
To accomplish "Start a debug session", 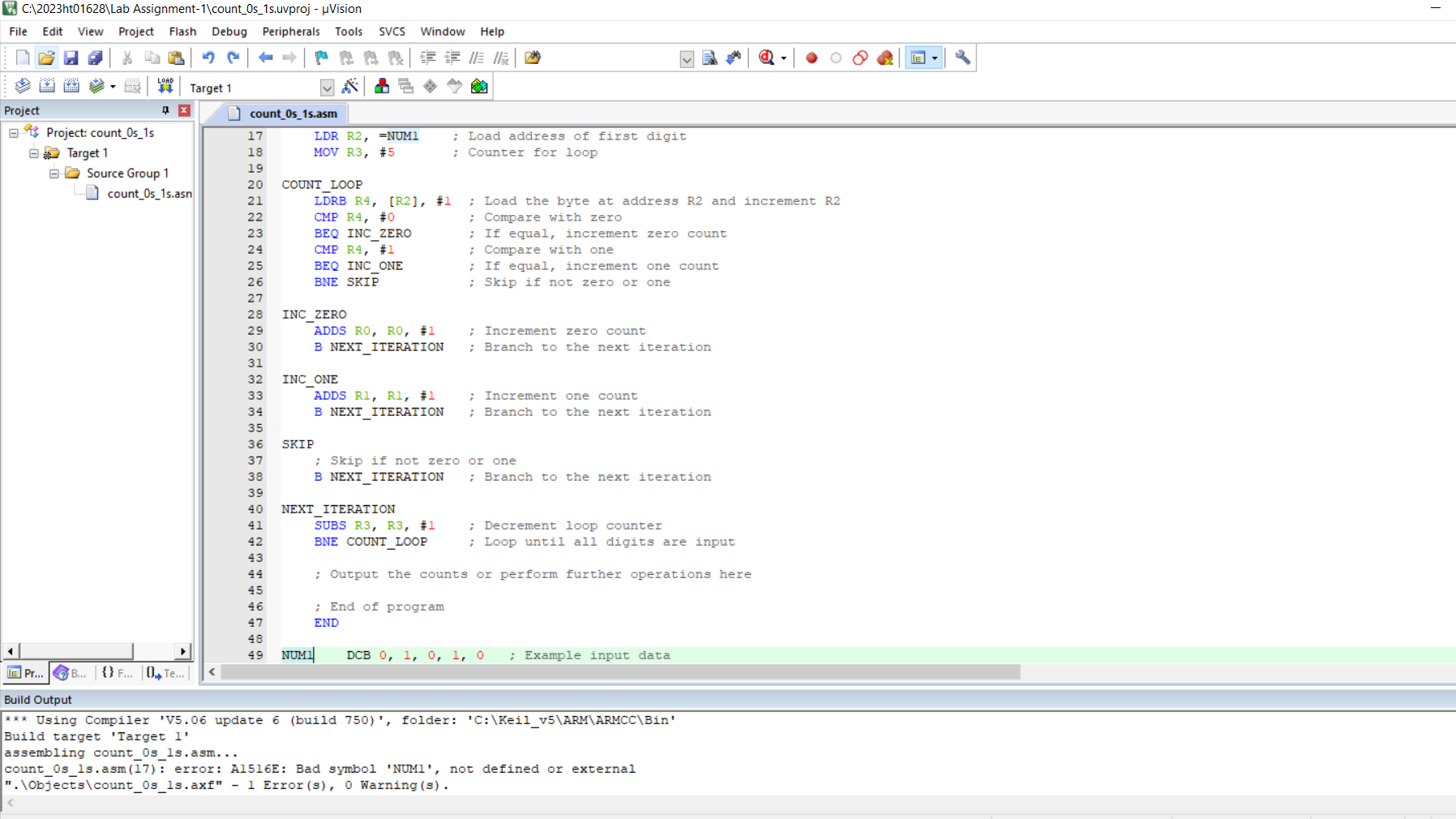I will 766,58.
